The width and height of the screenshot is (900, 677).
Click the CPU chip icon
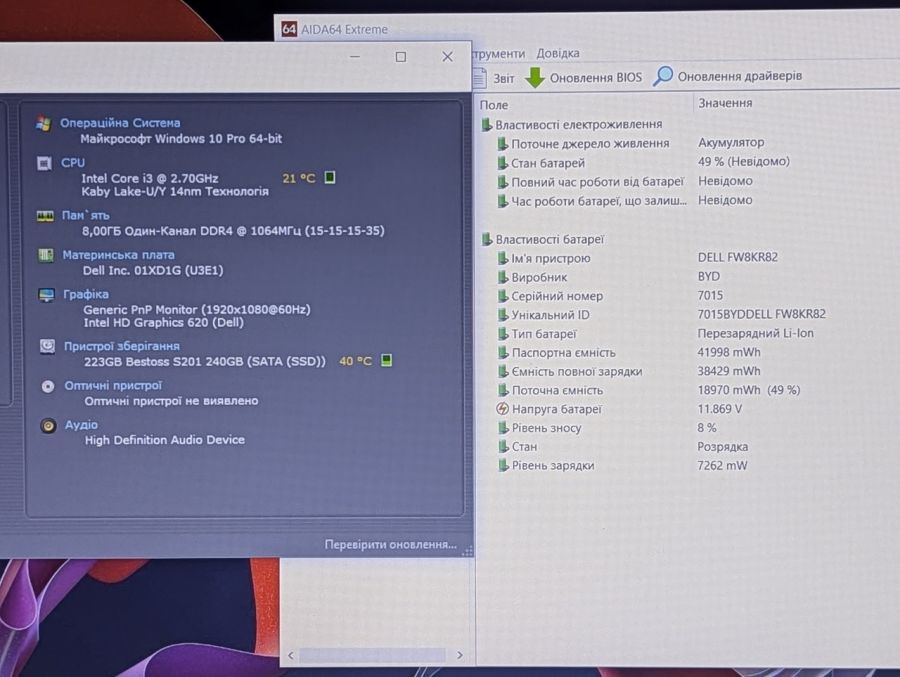pyautogui.click(x=44, y=163)
